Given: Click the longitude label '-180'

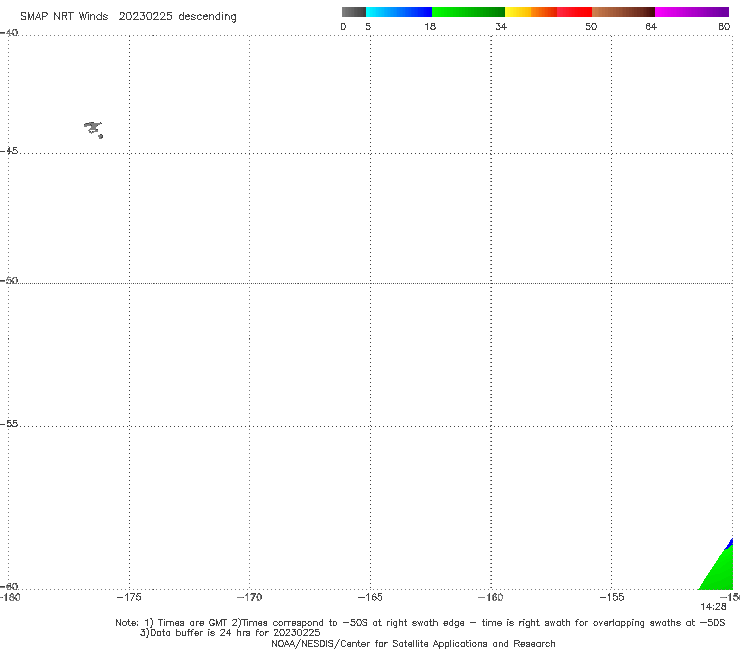Looking at the screenshot, I should (x=10, y=597).
